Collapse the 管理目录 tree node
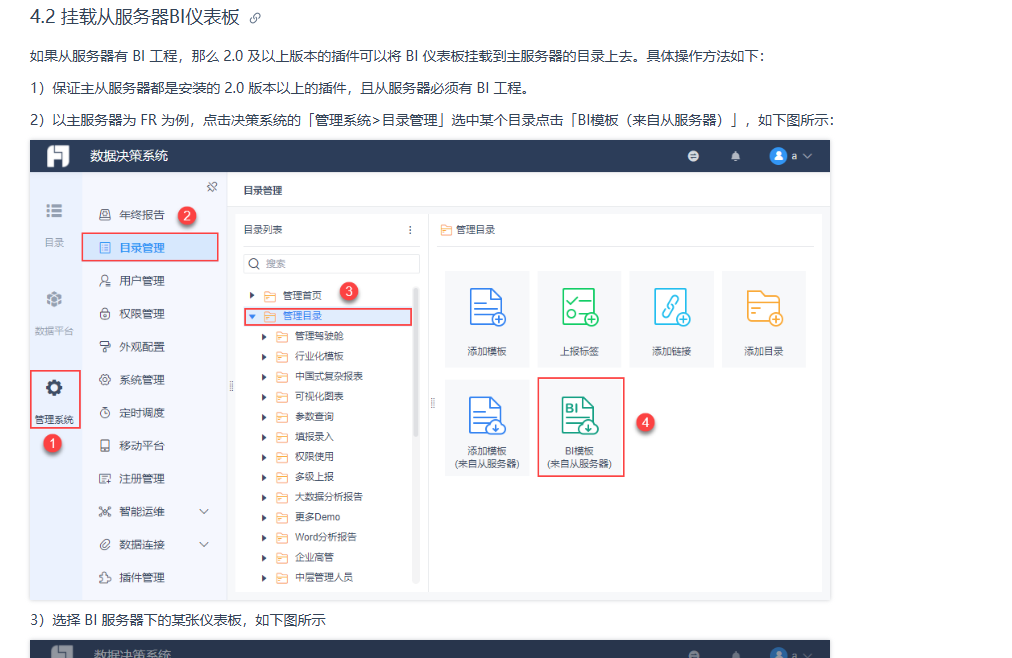 click(252, 316)
